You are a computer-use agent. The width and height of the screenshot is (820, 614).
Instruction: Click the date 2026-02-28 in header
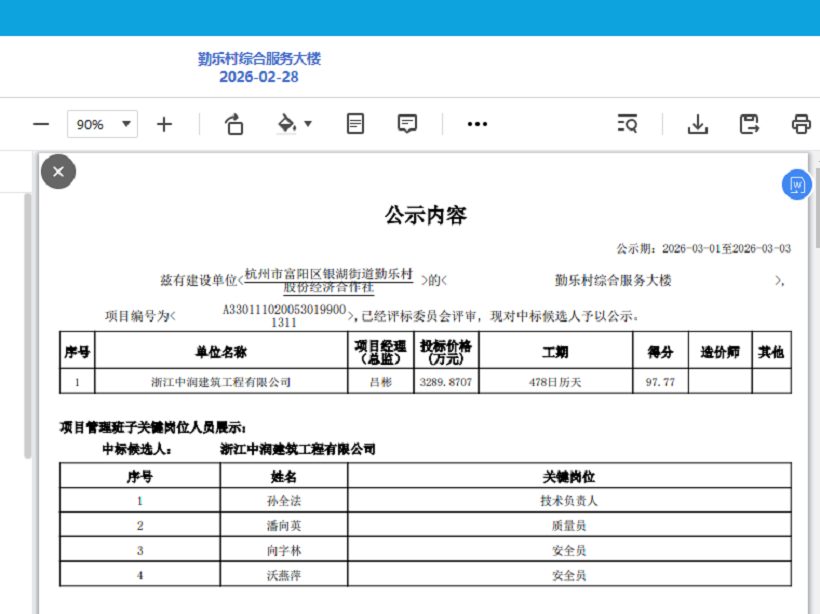[259, 77]
